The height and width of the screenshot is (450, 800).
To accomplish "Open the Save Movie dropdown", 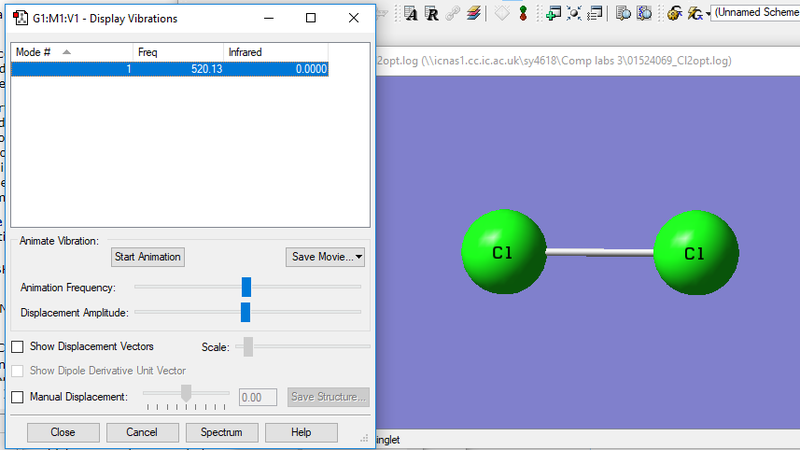I will click(325, 257).
